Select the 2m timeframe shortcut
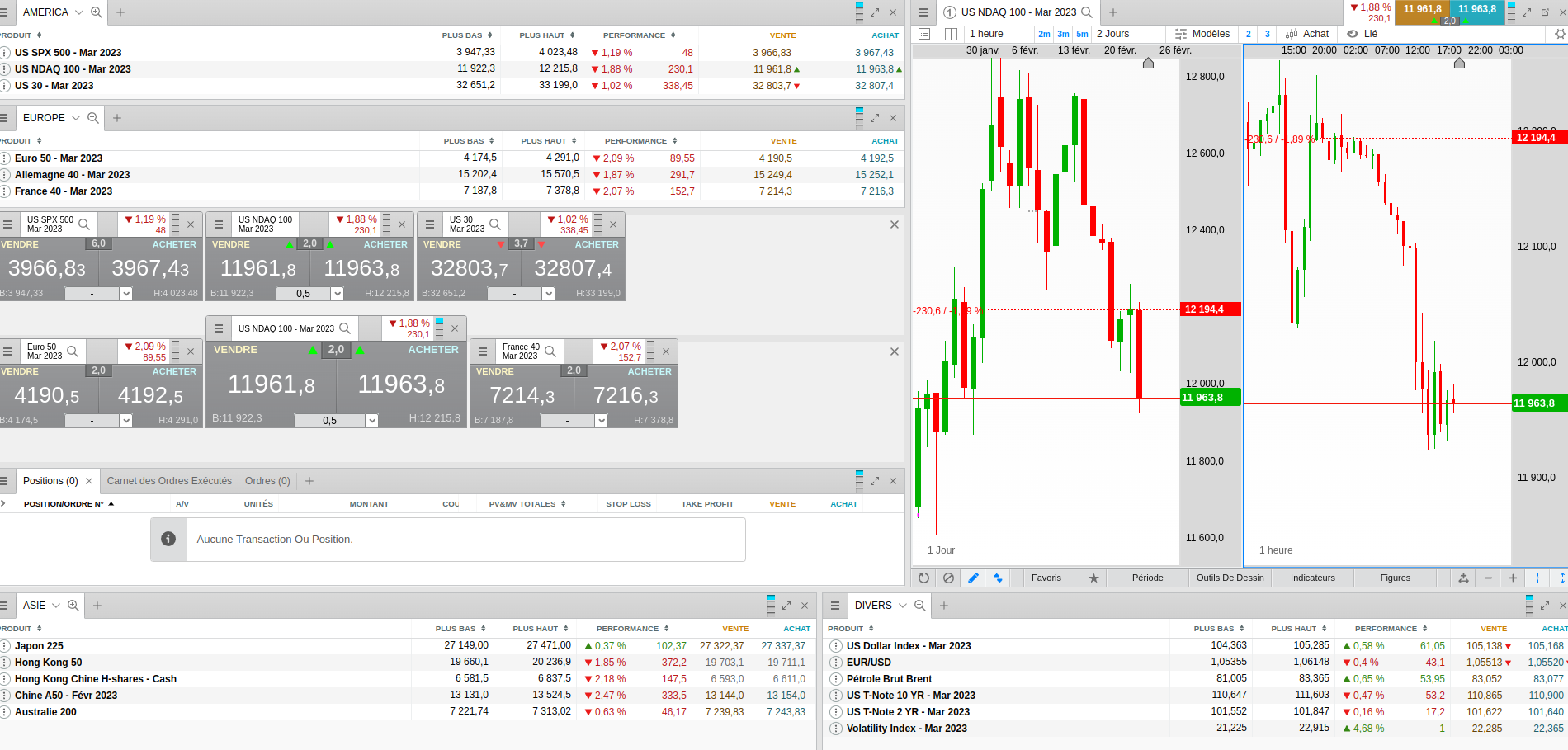 pyautogui.click(x=1044, y=34)
